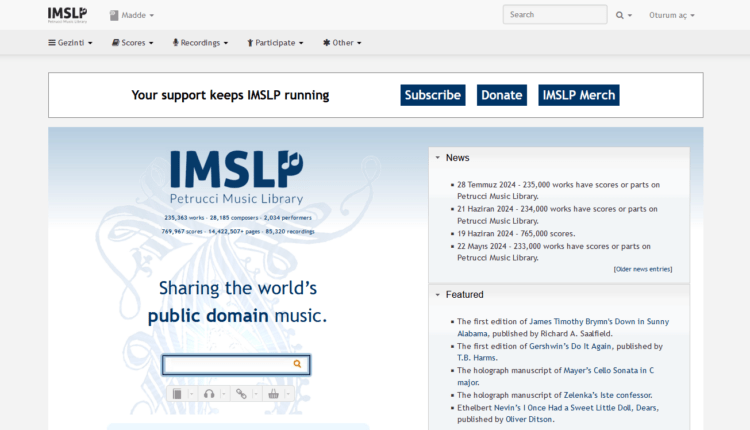
Task: Click the headphones recordings icon under the main search
Action: [x=209, y=394]
